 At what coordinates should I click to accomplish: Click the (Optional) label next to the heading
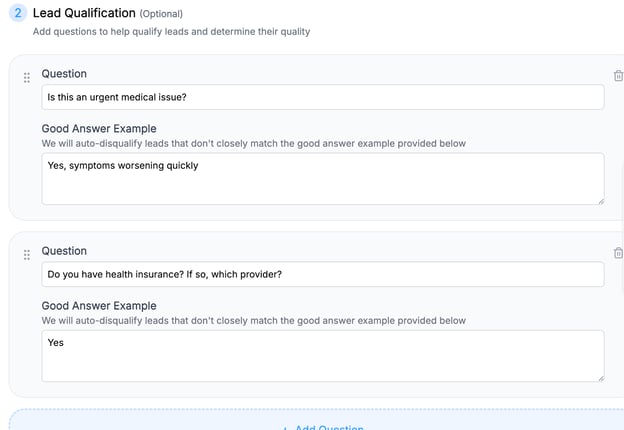pos(168,14)
